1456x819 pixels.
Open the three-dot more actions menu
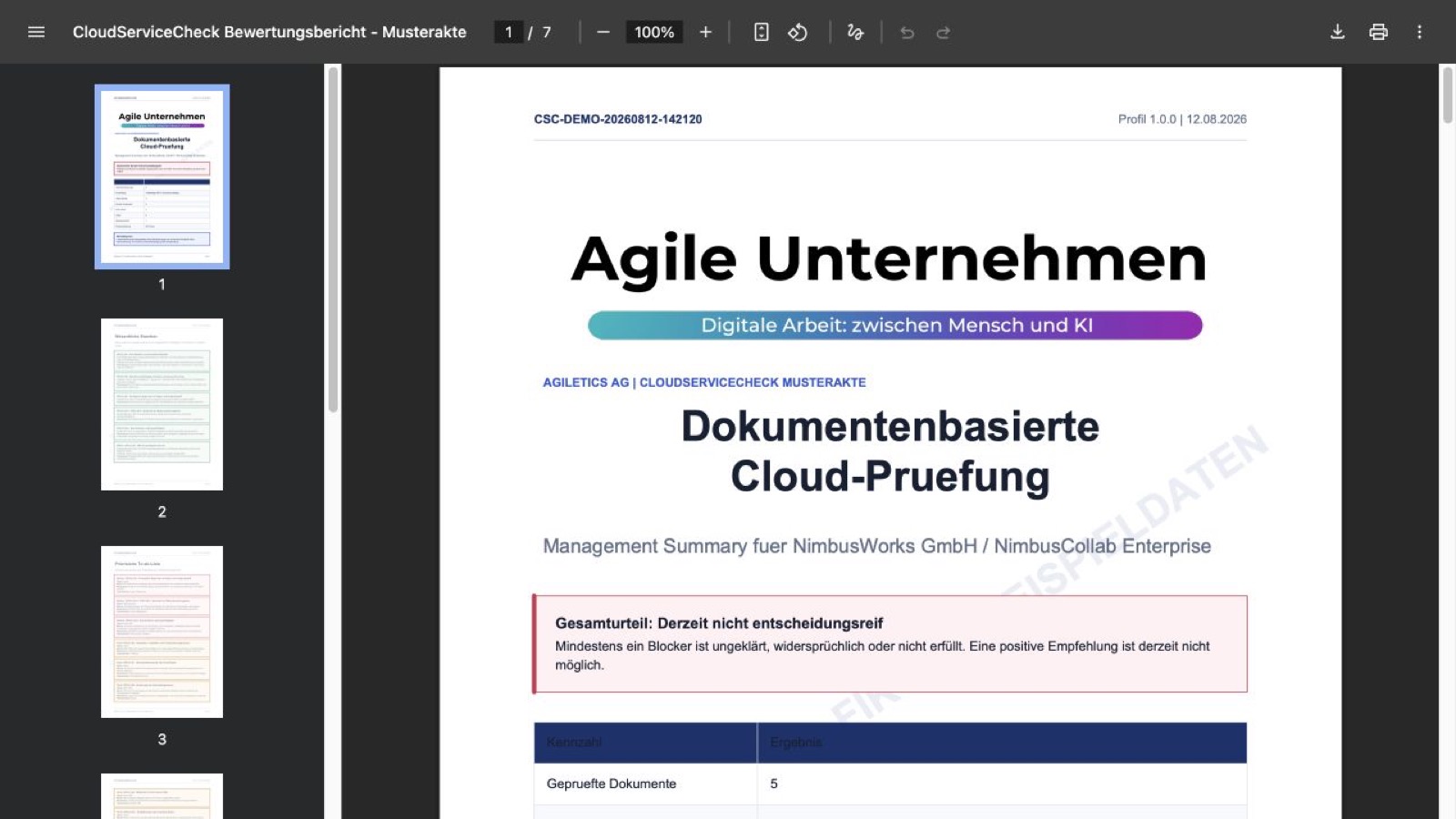point(1420,32)
